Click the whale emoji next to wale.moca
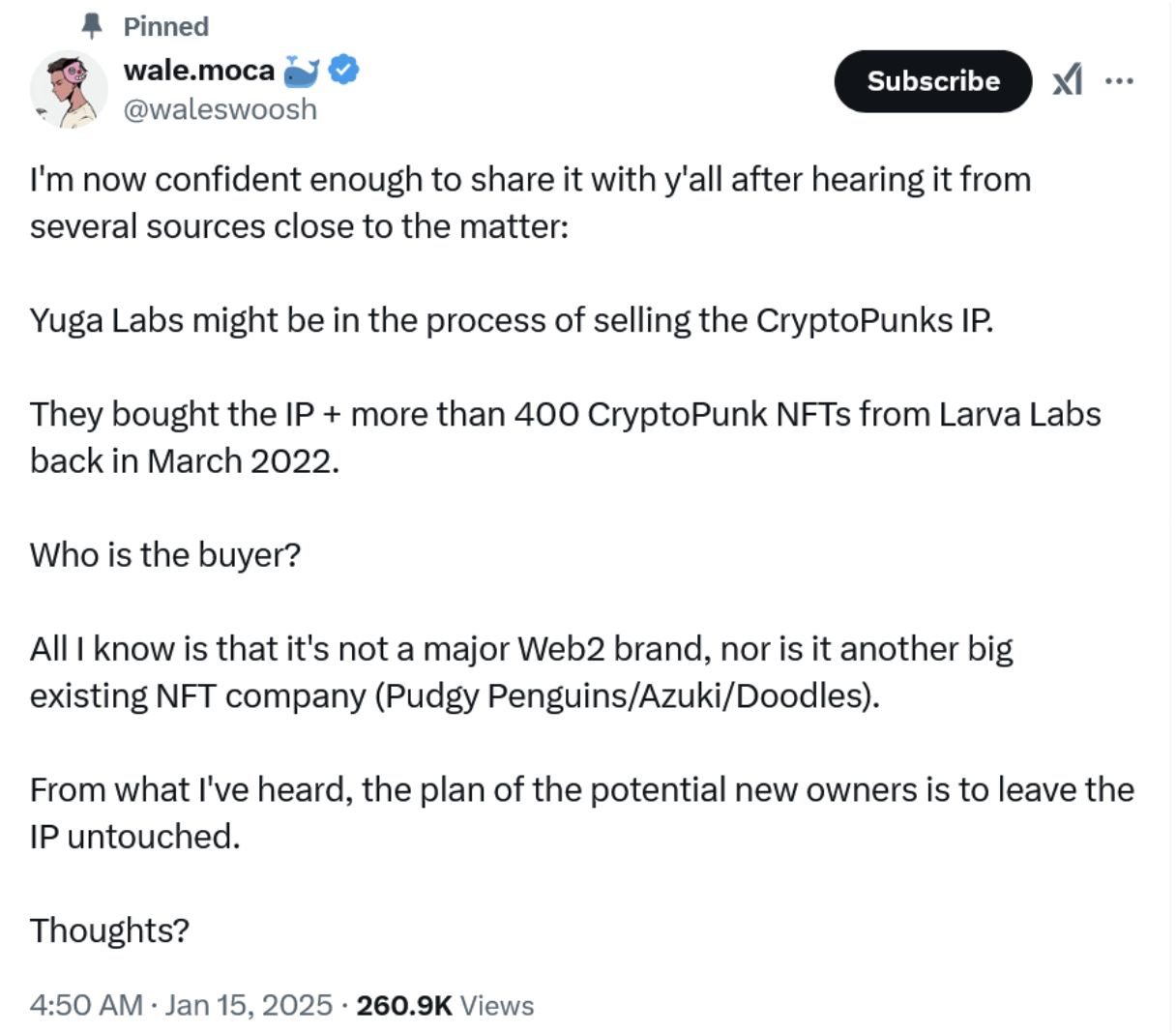The image size is (1176, 1033). click(x=302, y=71)
